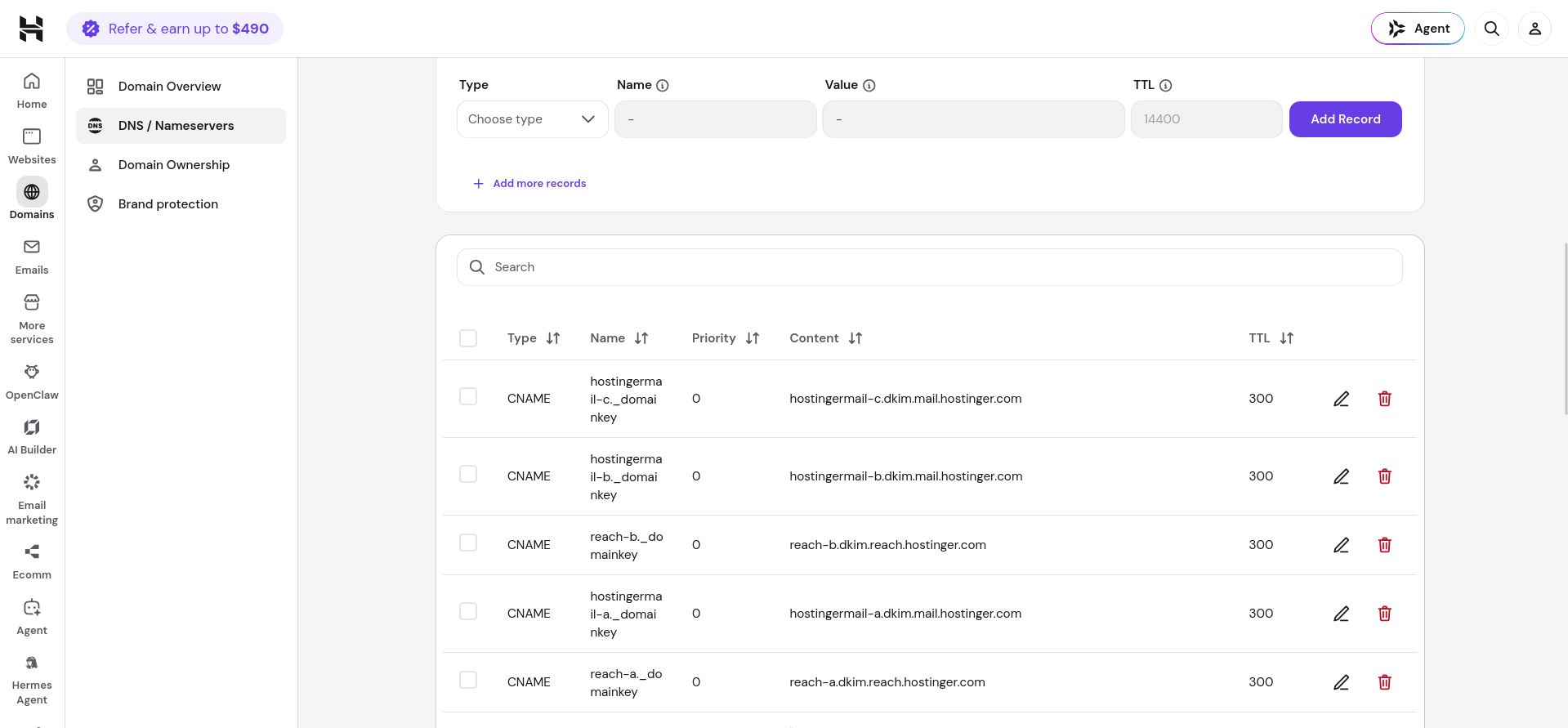Viewport: 1568px width, 728px height.
Task: Select DNS / Nameservers menu item
Action: coord(181,126)
